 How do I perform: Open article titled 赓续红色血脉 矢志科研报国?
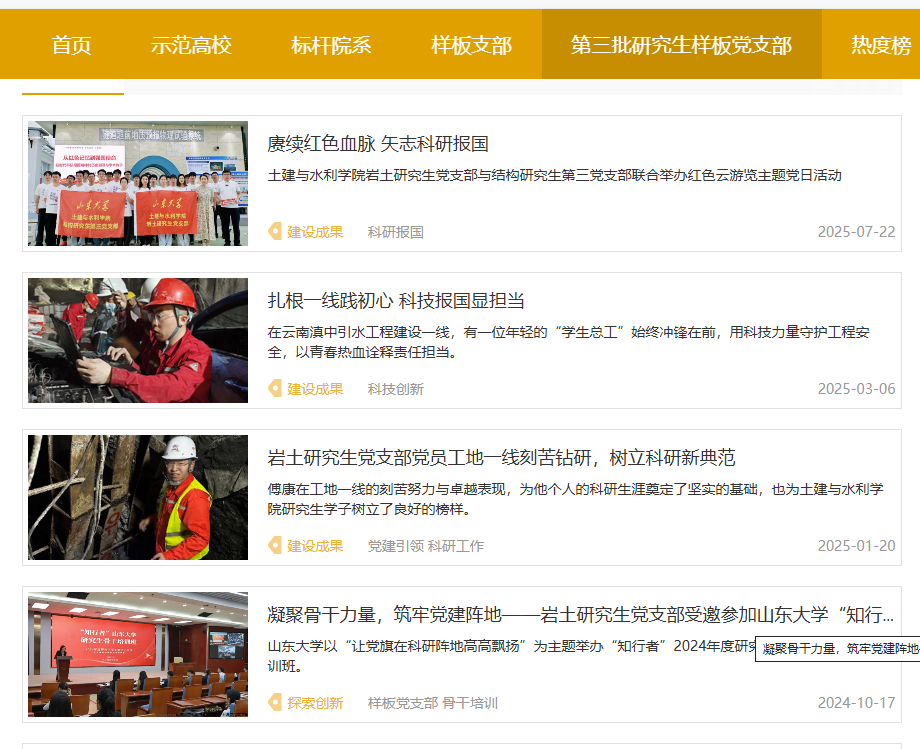(x=378, y=144)
